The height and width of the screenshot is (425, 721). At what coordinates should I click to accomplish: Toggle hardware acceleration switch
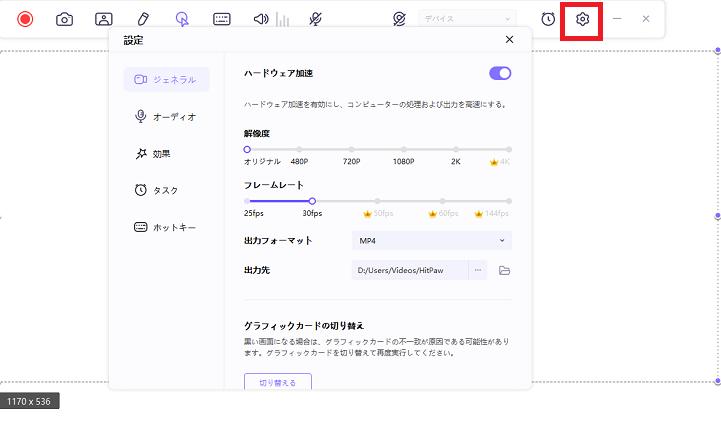[x=500, y=73]
